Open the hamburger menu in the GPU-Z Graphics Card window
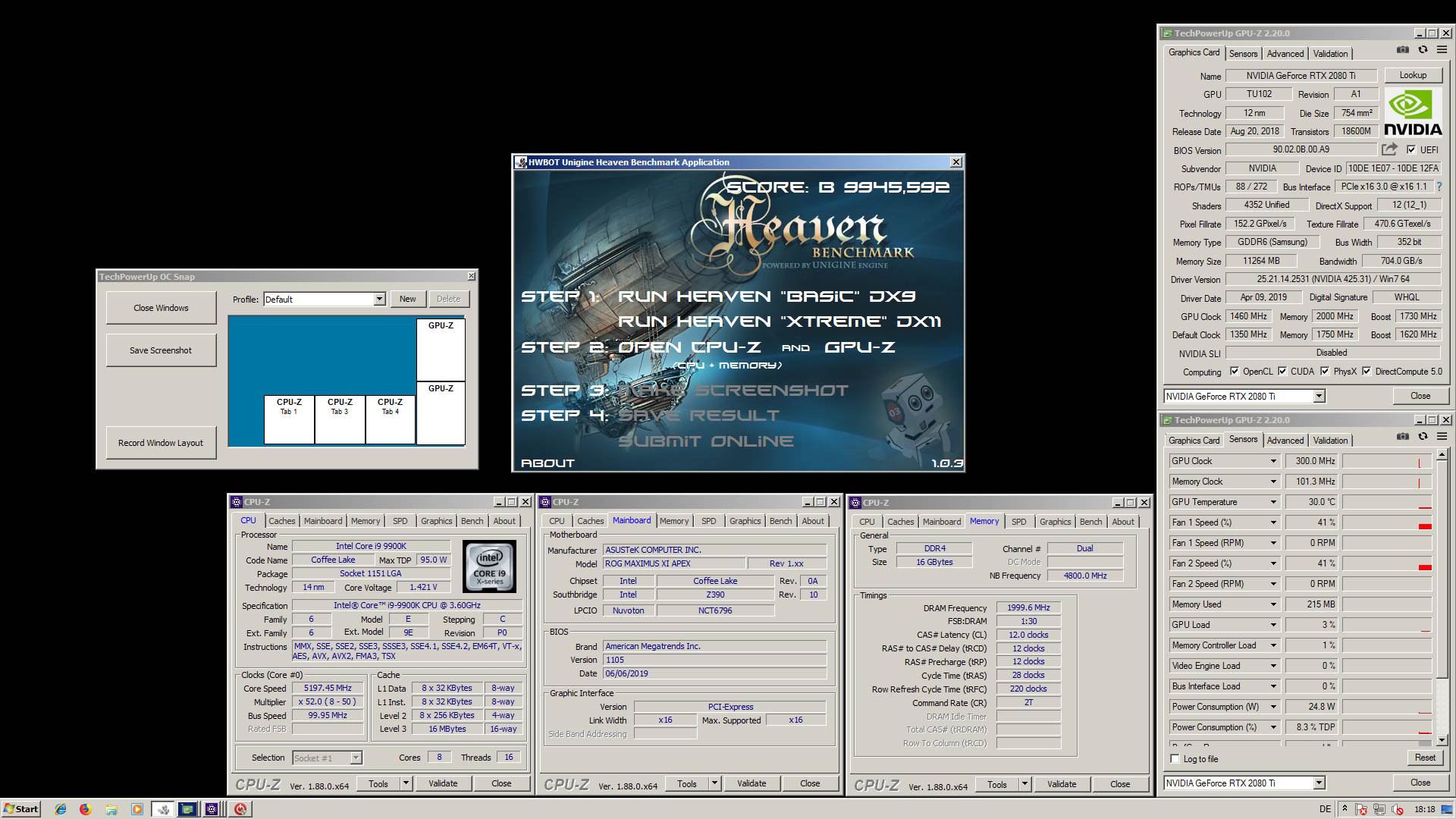 pos(1442,50)
